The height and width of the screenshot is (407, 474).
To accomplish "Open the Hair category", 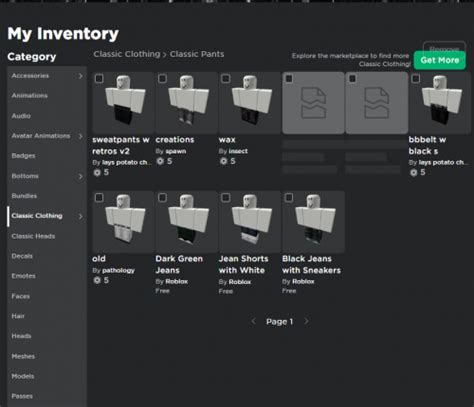I will click(x=18, y=316).
